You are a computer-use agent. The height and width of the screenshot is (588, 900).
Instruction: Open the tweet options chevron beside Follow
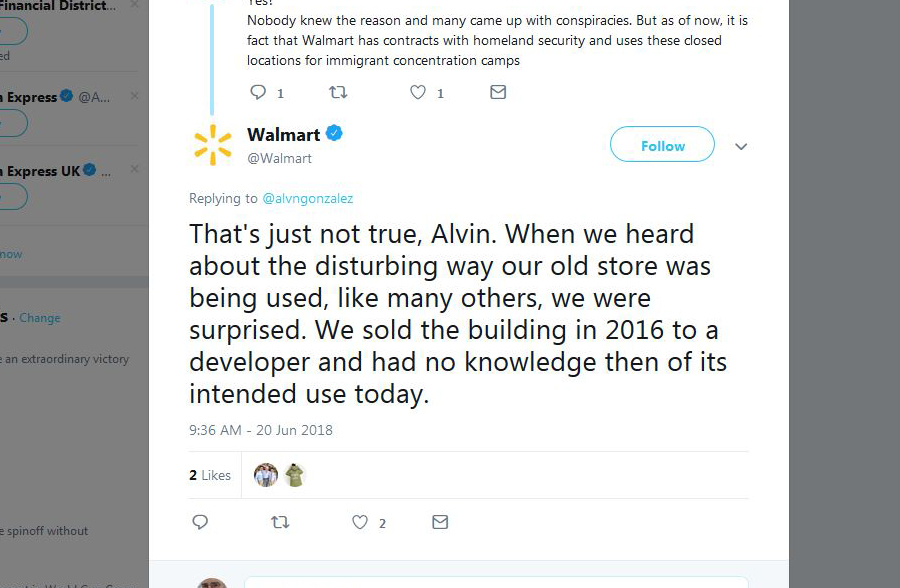click(x=741, y=146)
